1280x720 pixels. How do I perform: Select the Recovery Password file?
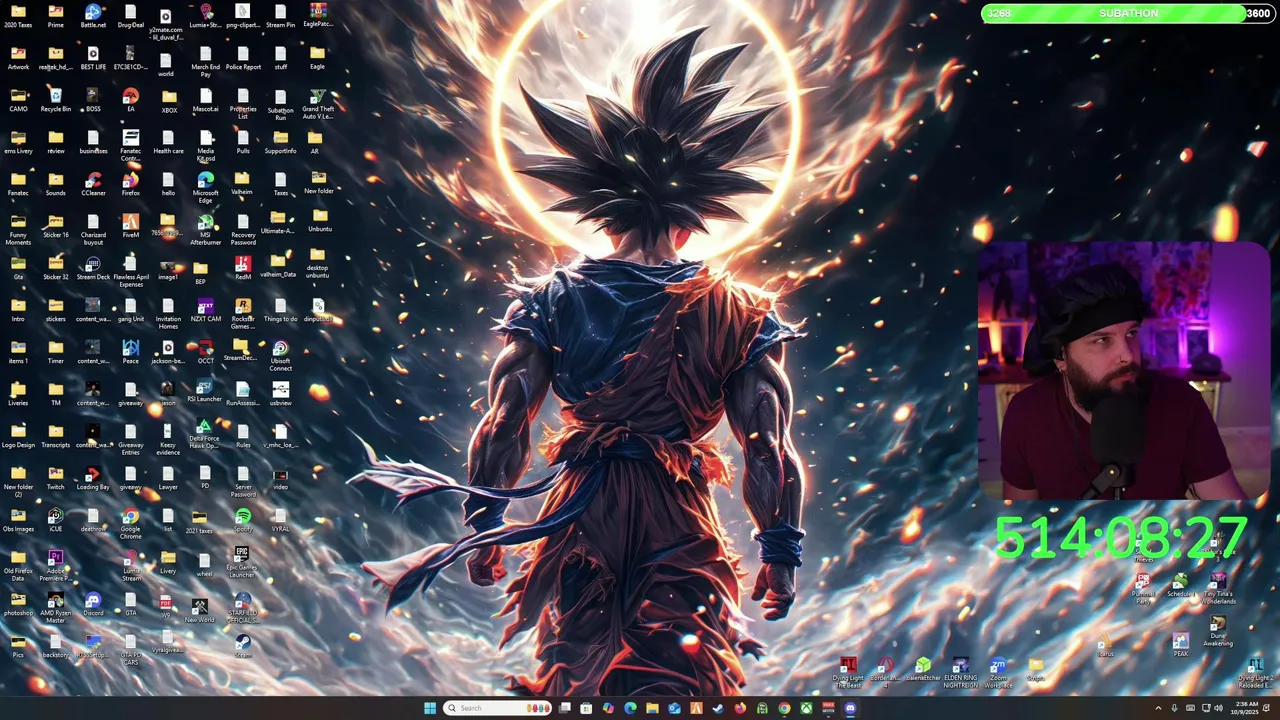click(x=243, y=229)
